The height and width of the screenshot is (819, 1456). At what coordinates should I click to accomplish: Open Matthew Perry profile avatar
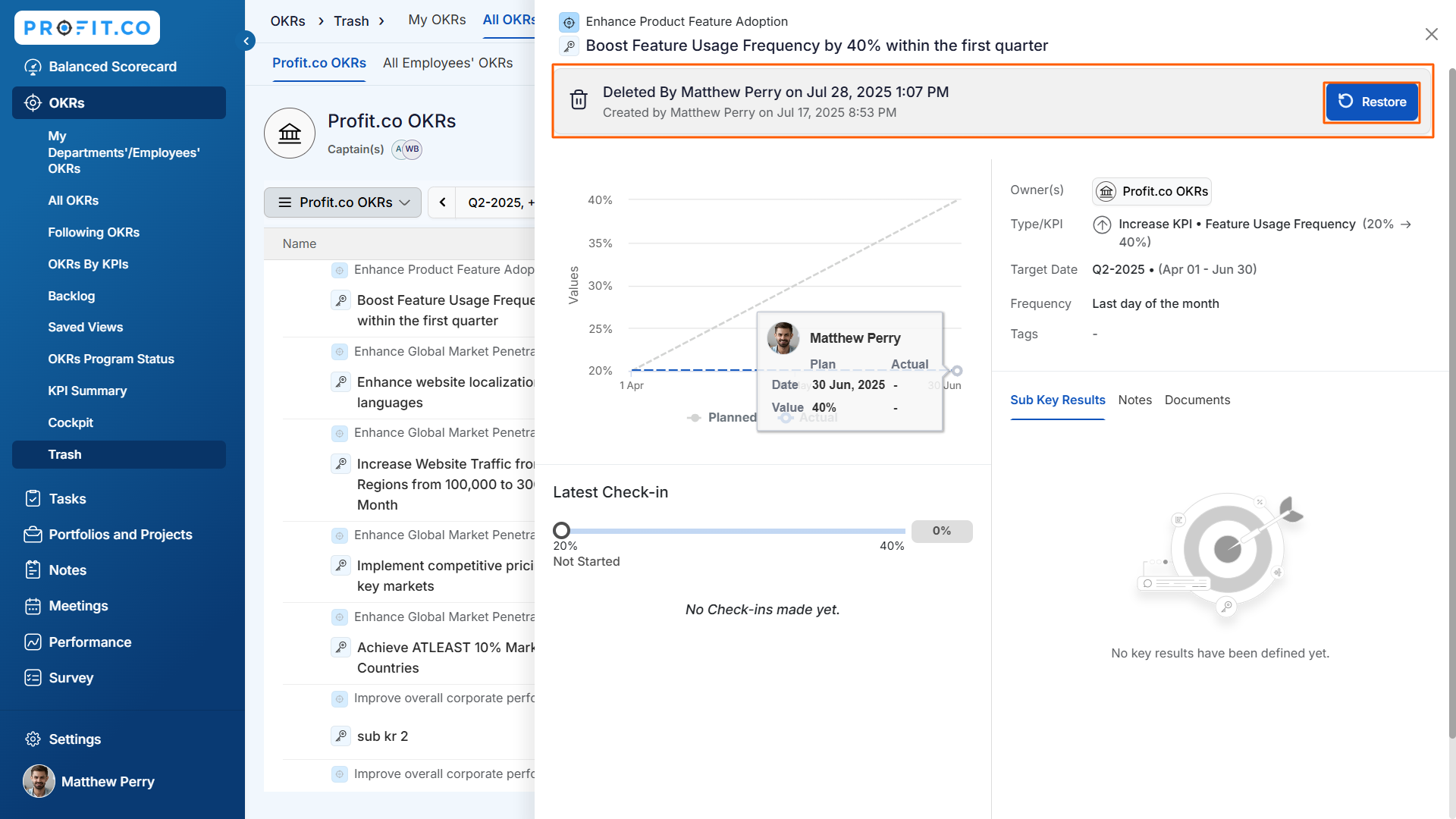tap(39, 781)
